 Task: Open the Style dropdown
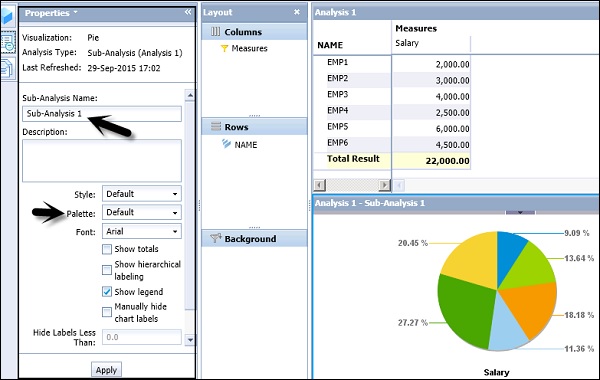click(x=142, y=194)
